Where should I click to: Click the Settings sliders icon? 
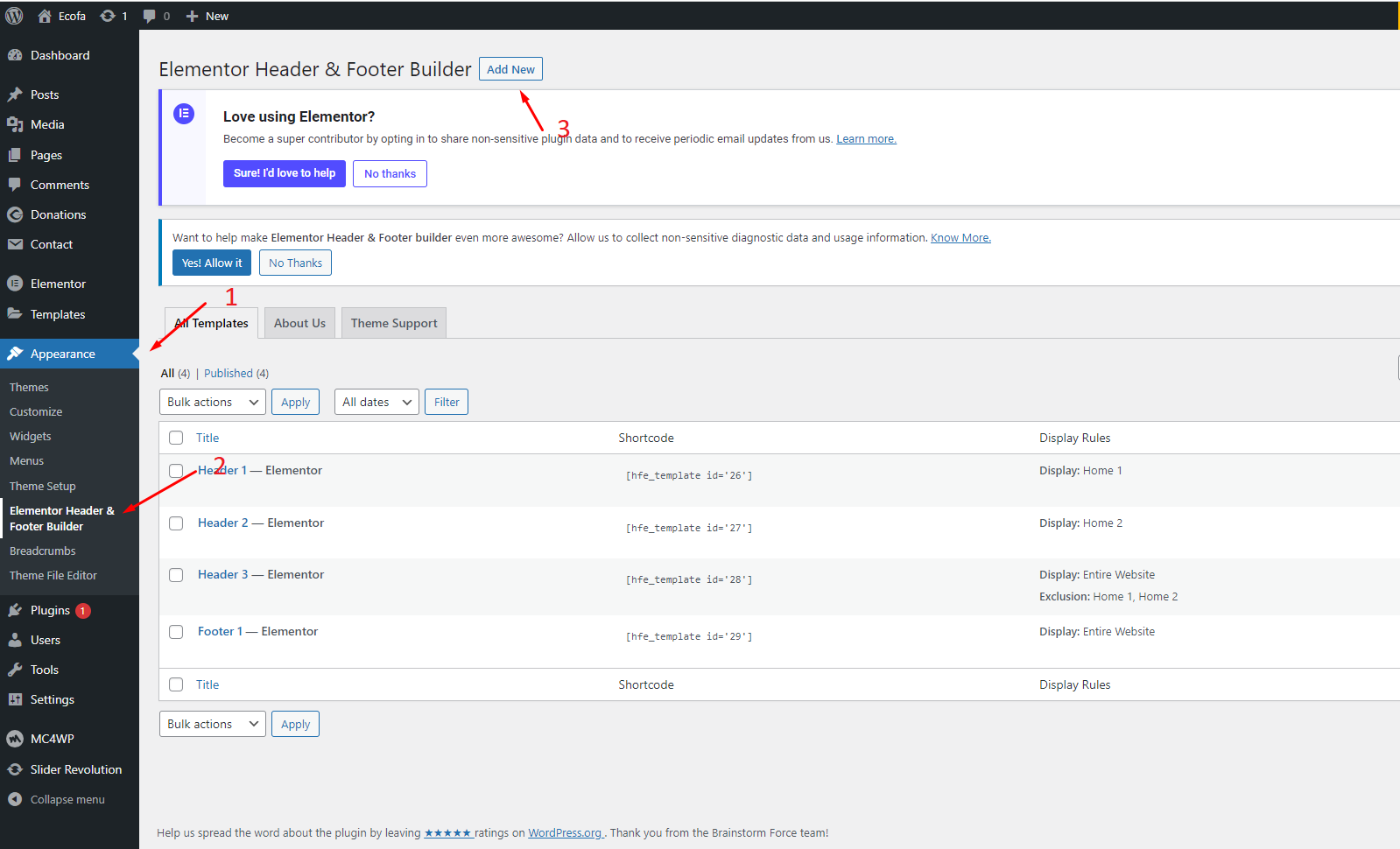point(15,699)
